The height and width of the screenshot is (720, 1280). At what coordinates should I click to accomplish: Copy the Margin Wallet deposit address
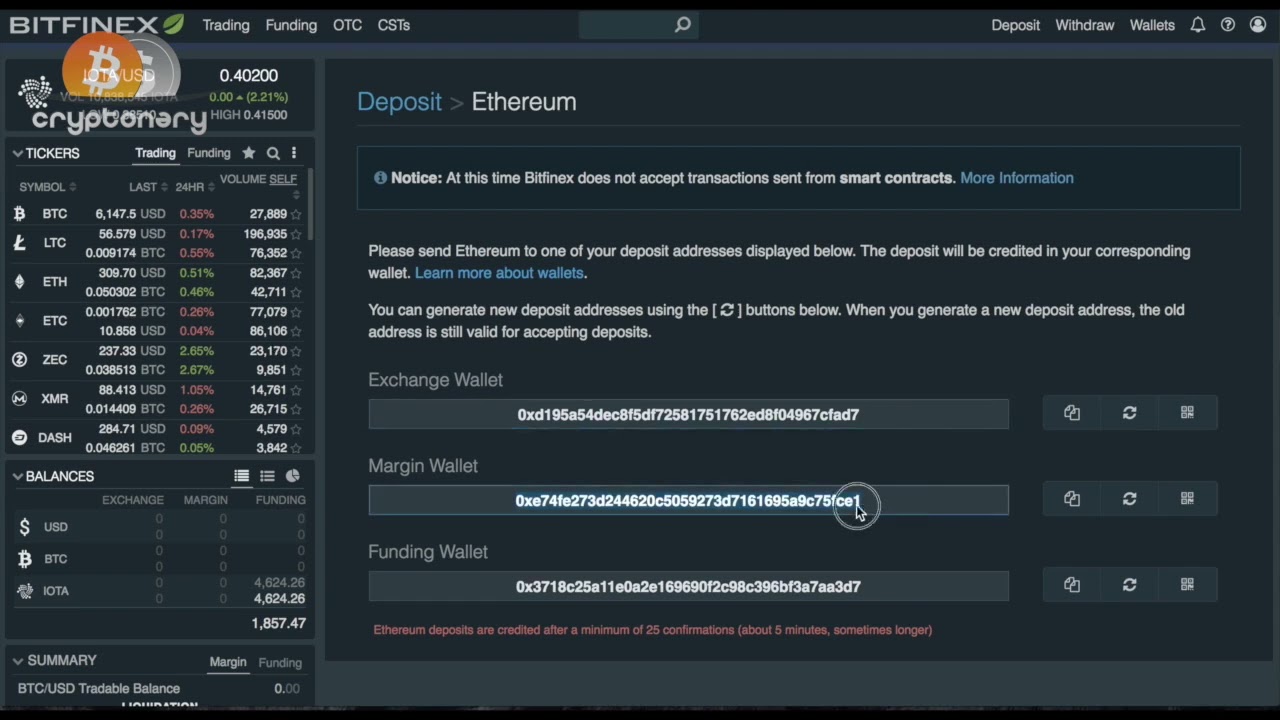[x=1072, y=499]
